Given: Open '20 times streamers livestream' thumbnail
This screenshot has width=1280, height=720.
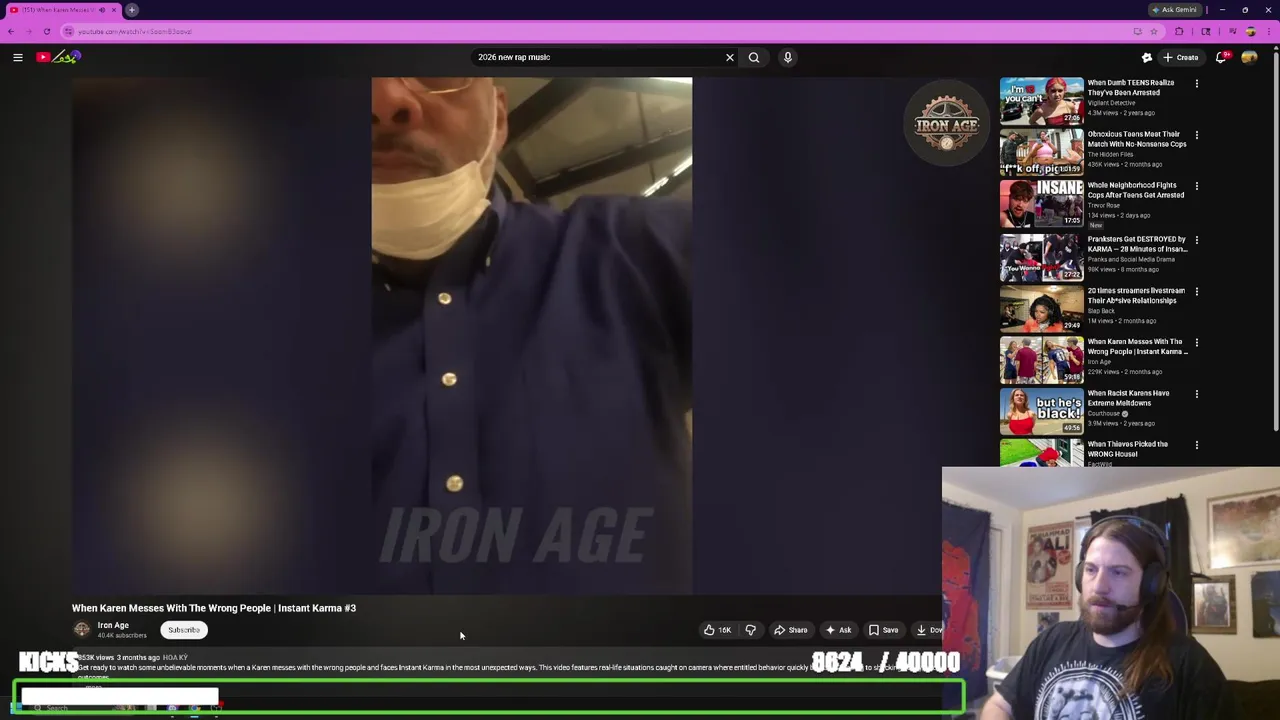Looking at the screenshot, I should pos(1041,308).
